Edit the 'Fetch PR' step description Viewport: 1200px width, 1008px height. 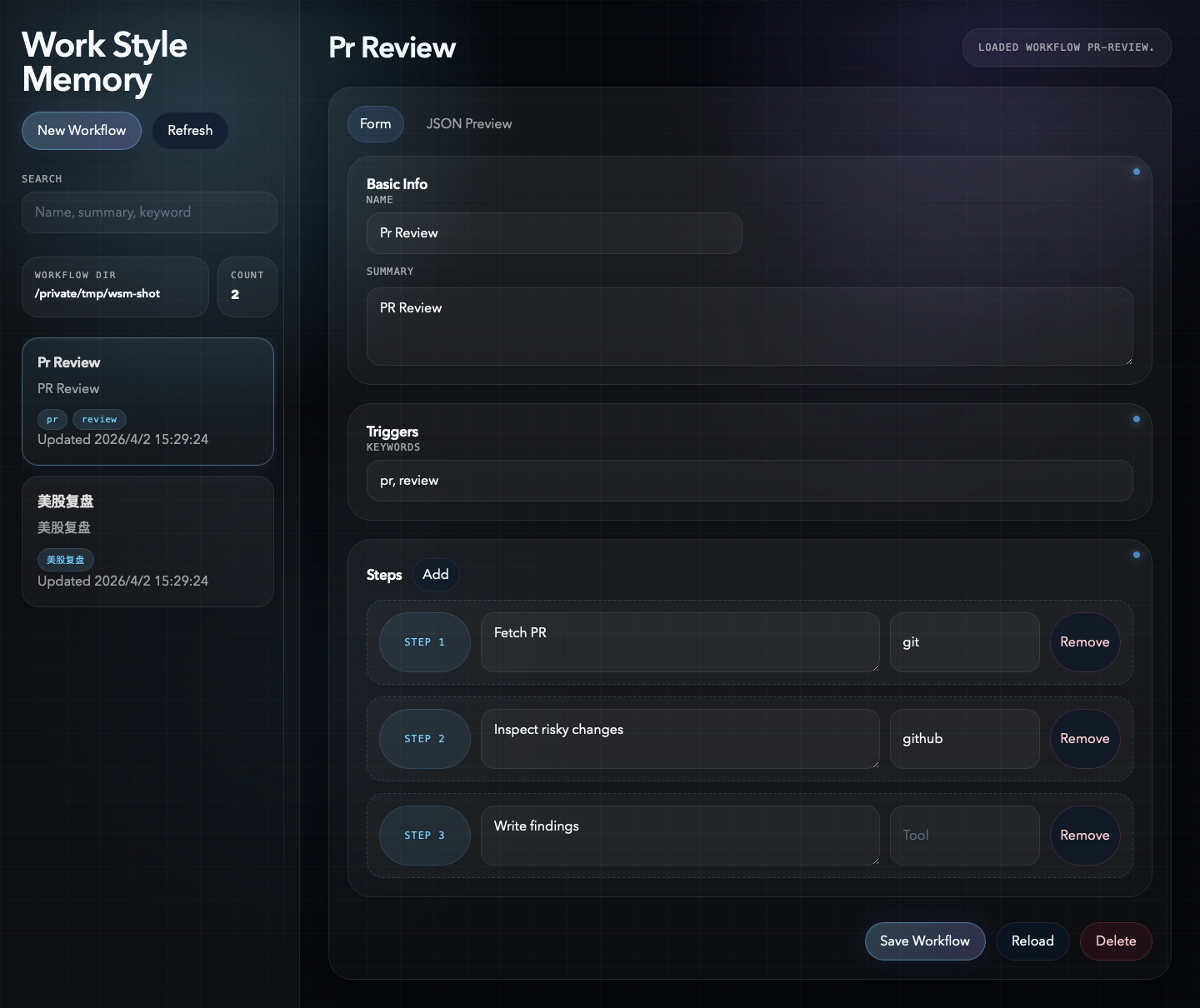pos(680,642)
